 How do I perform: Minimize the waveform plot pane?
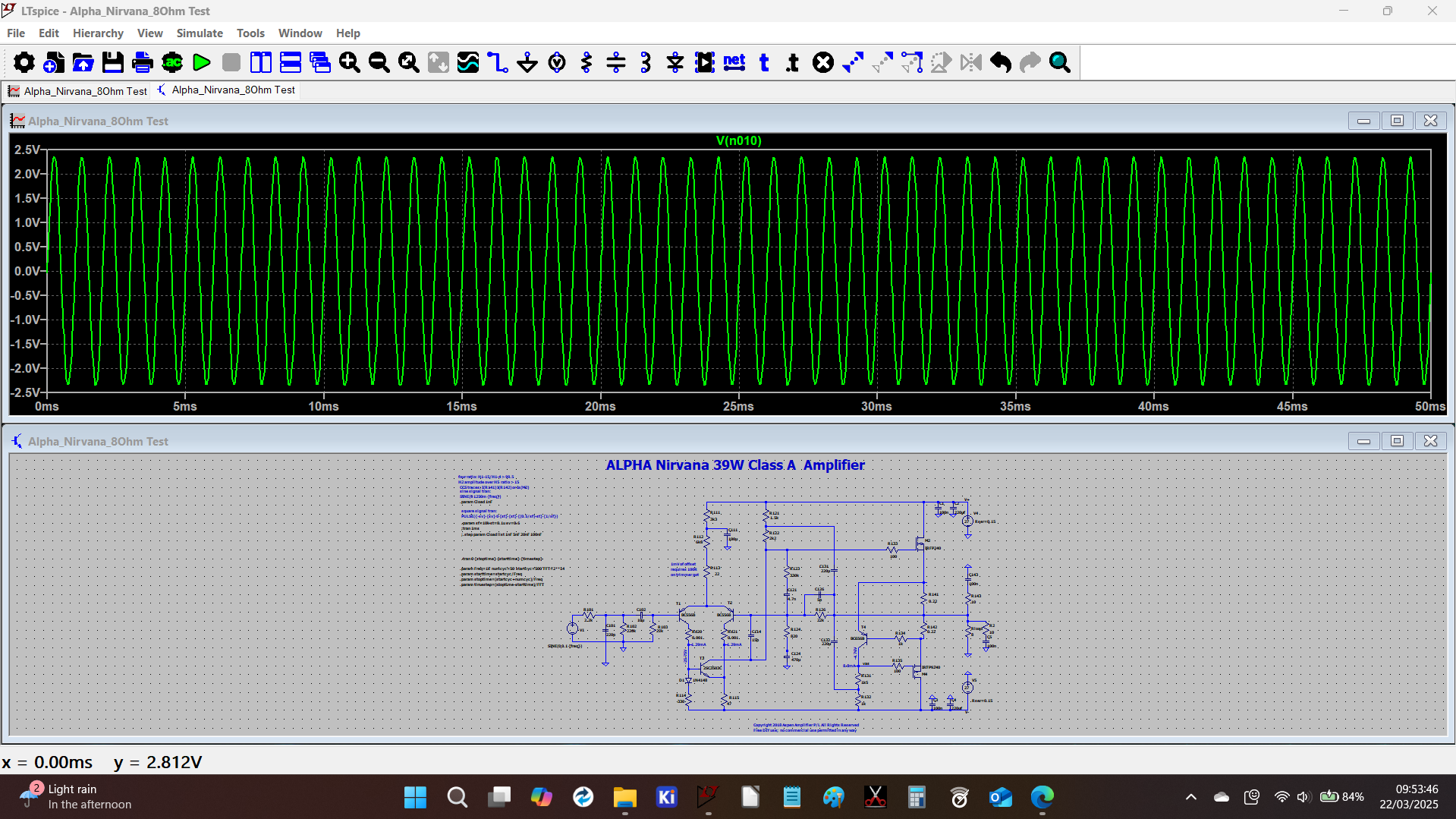(x=1363, y=121)
